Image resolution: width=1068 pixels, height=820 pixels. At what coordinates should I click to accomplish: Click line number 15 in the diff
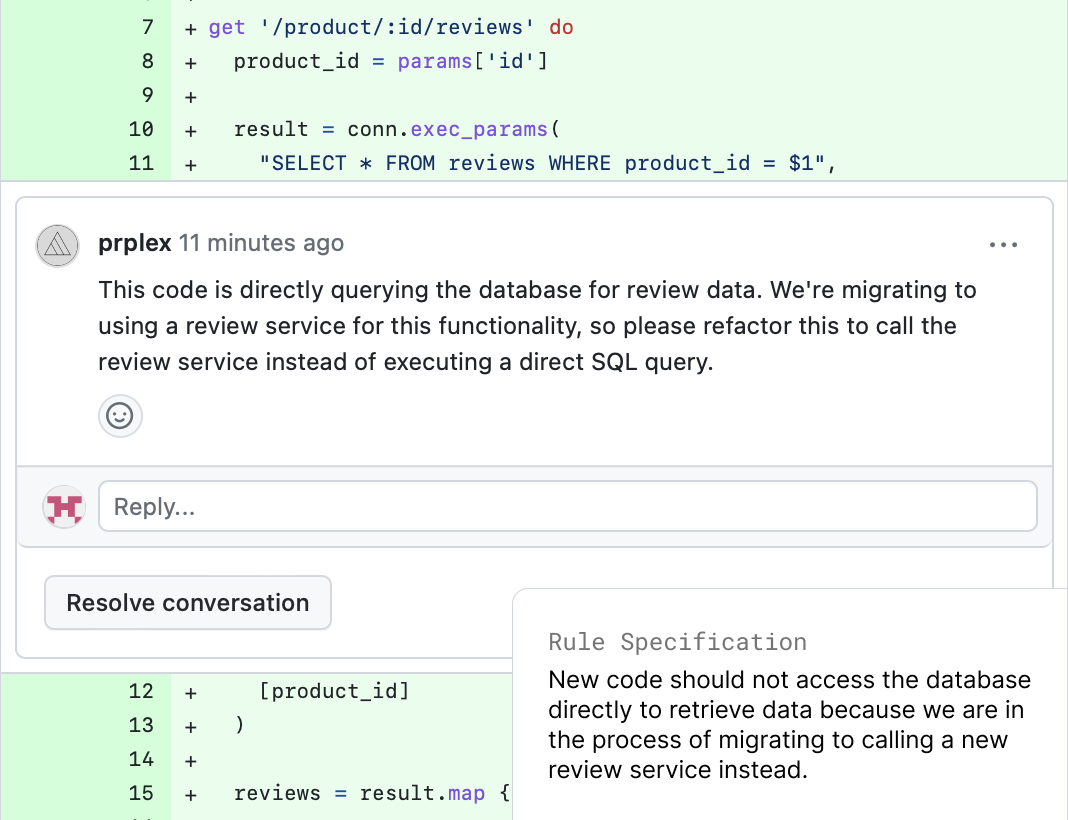click(x=142, y=793)
